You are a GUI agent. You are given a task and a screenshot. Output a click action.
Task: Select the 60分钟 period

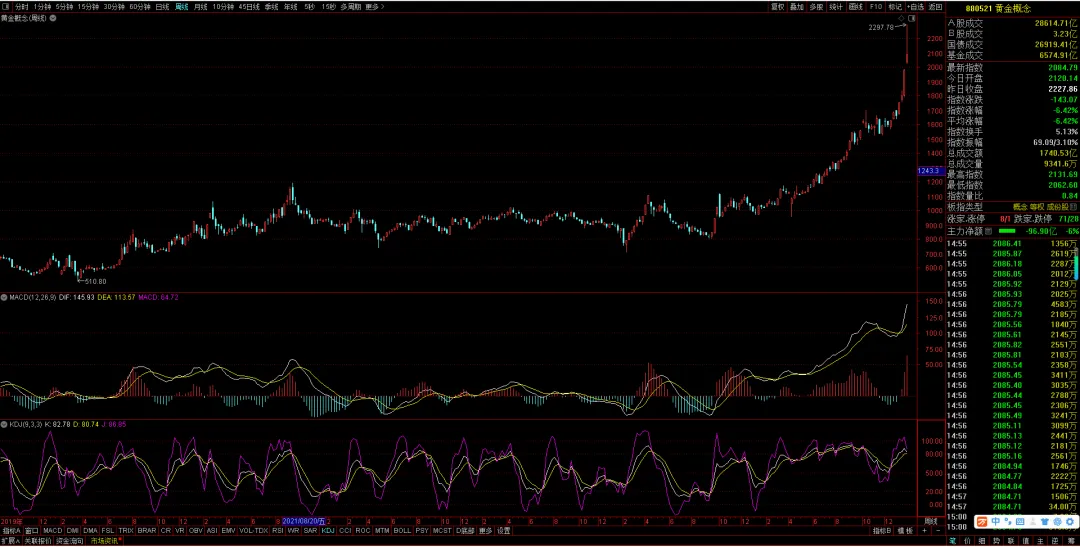[x=140, y=6]
